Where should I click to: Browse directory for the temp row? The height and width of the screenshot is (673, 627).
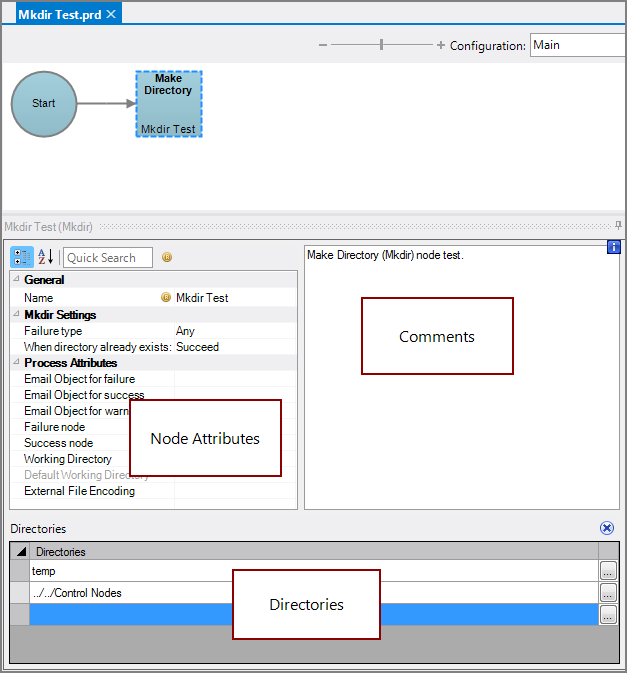[x=608, y=571]
